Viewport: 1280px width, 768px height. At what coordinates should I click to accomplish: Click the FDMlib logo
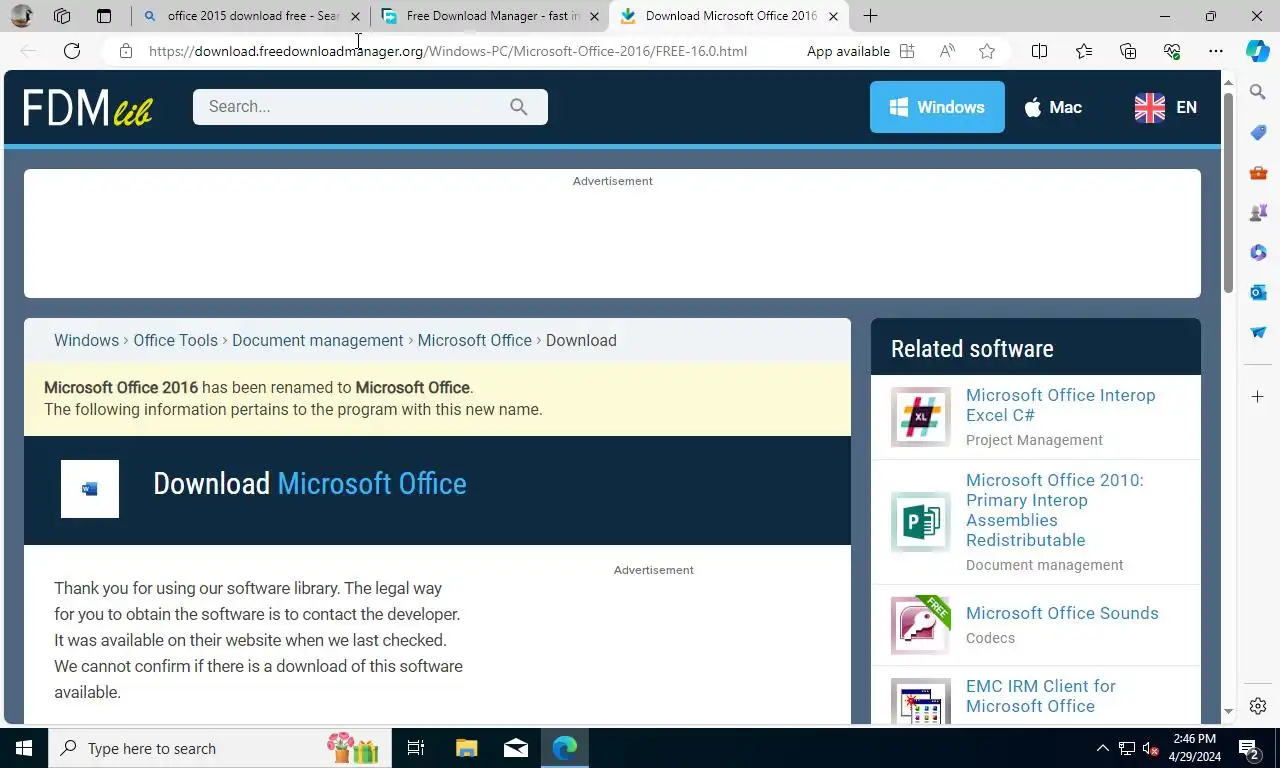click(x=88, y=107)
